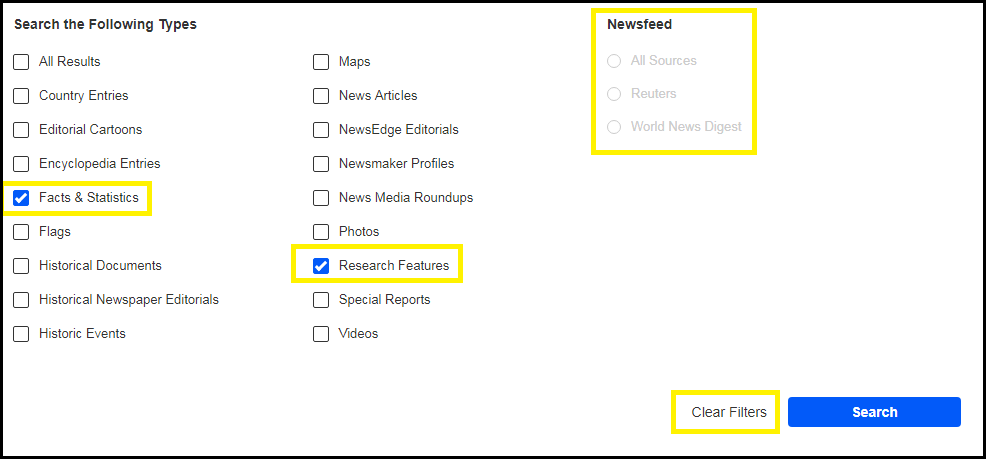The height and width of the screenshot is (459, 986).
Task: Check the Historic Events checkbox
Action: (21, 334)
